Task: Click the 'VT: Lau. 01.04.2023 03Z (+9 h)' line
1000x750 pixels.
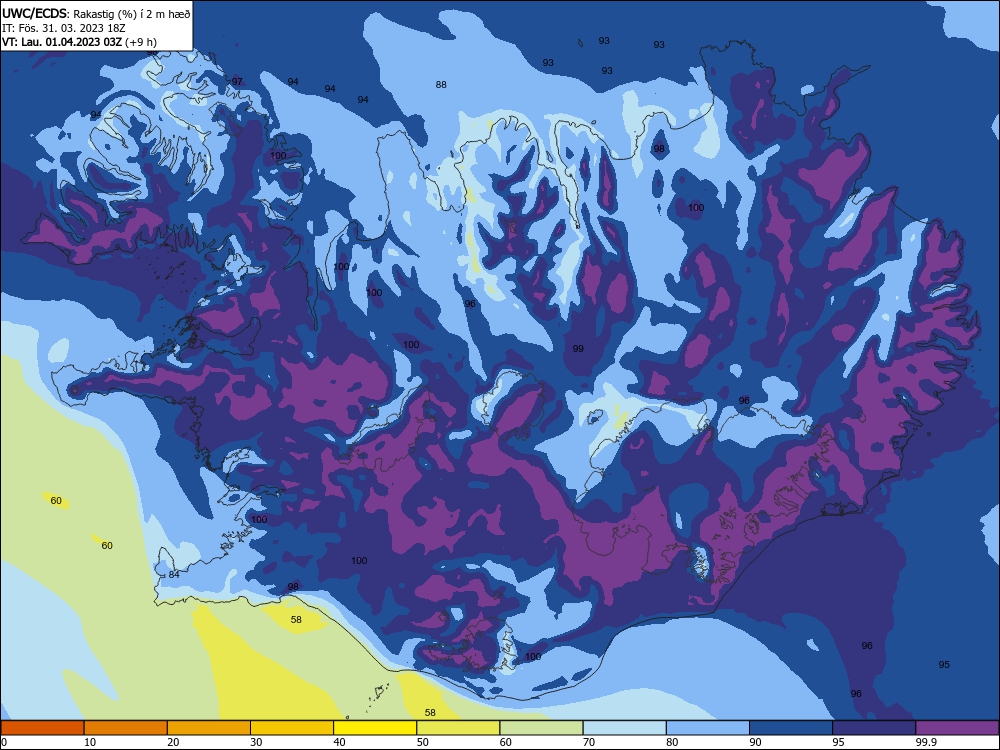Action: point(80,42)
